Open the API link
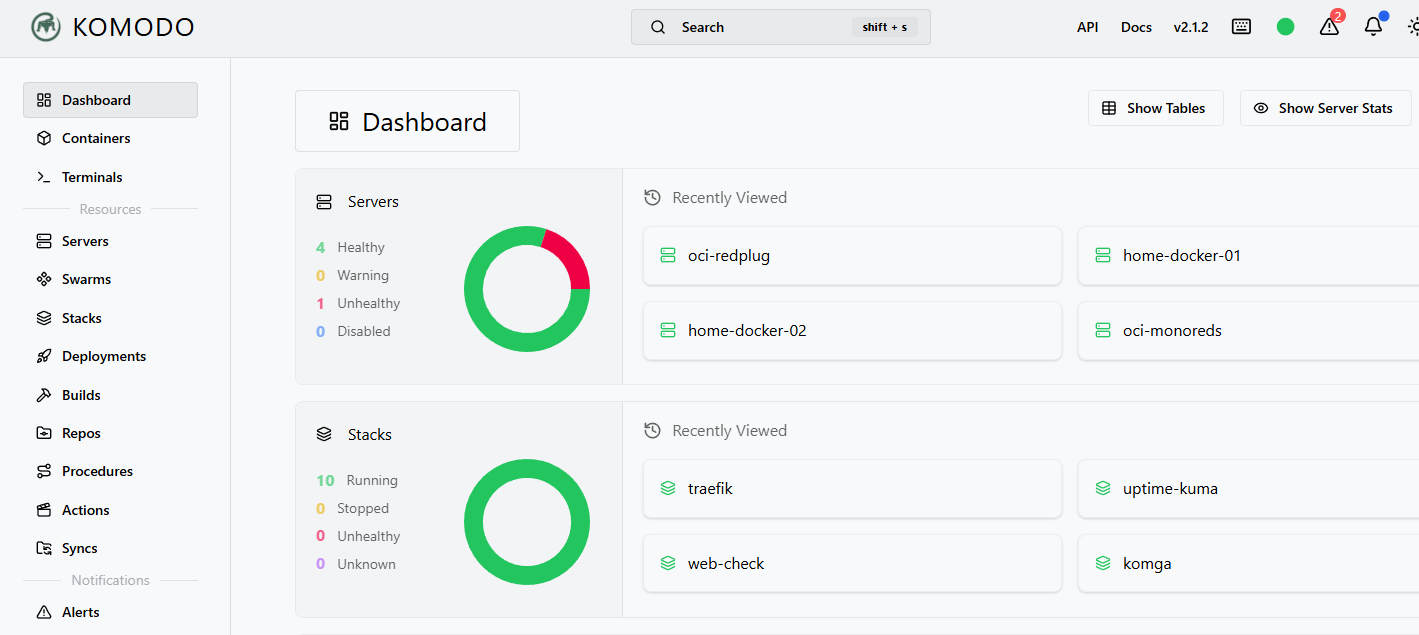1419x635 pixels. point(1088,27)
